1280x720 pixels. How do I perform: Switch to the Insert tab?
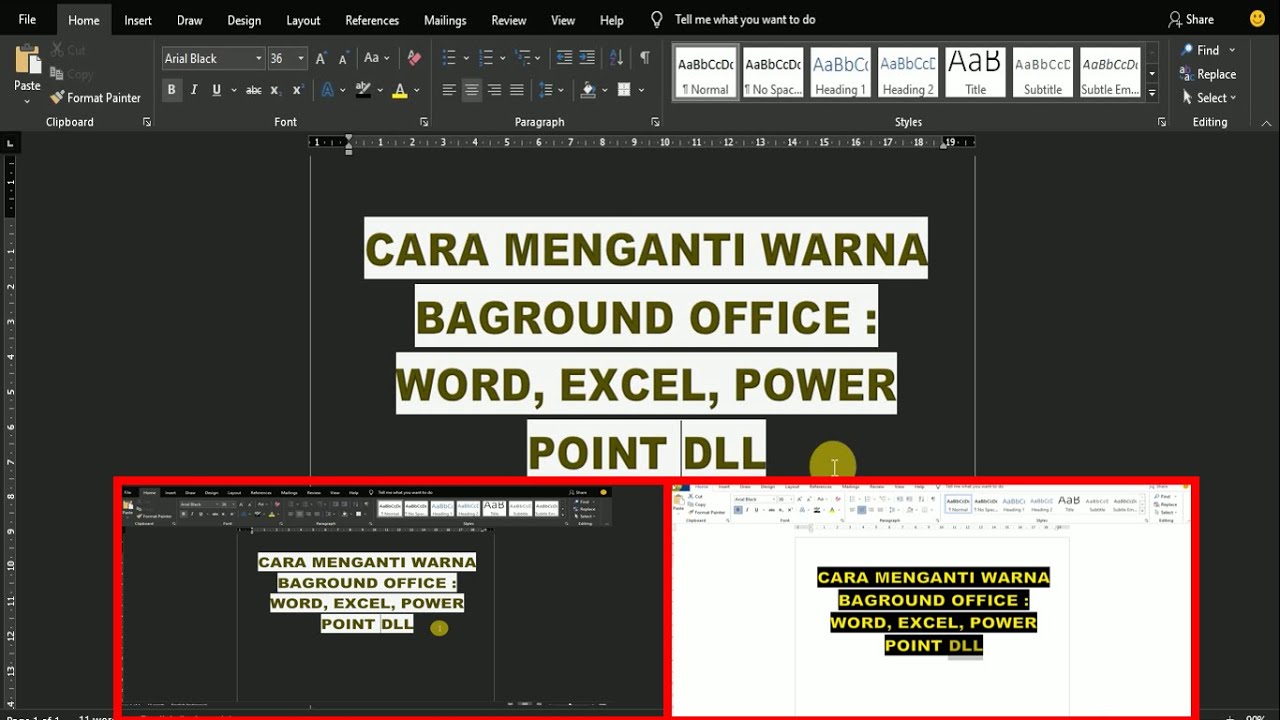138,20
